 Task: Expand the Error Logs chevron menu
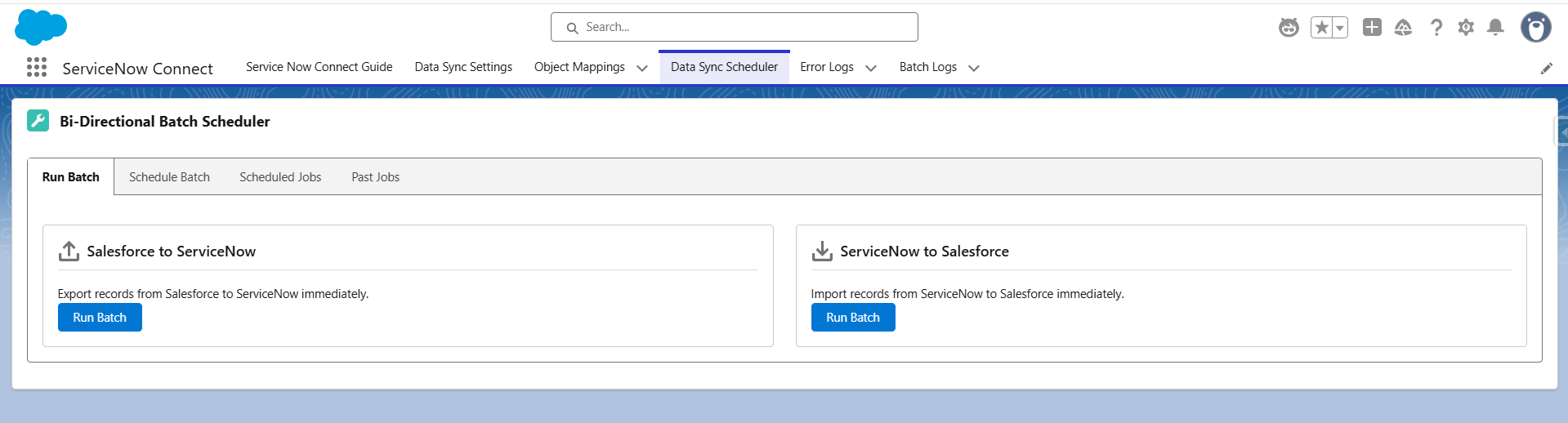point(871,68)
